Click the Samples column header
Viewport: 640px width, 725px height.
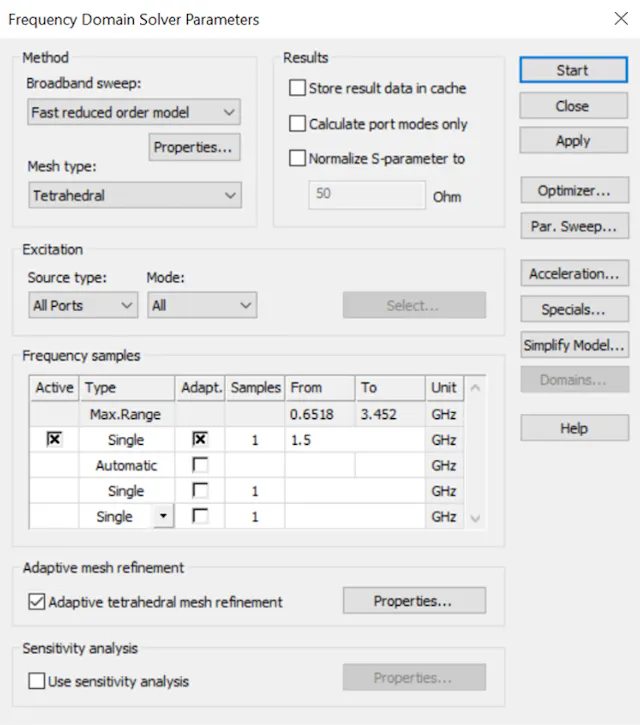(x=255, y=387)
